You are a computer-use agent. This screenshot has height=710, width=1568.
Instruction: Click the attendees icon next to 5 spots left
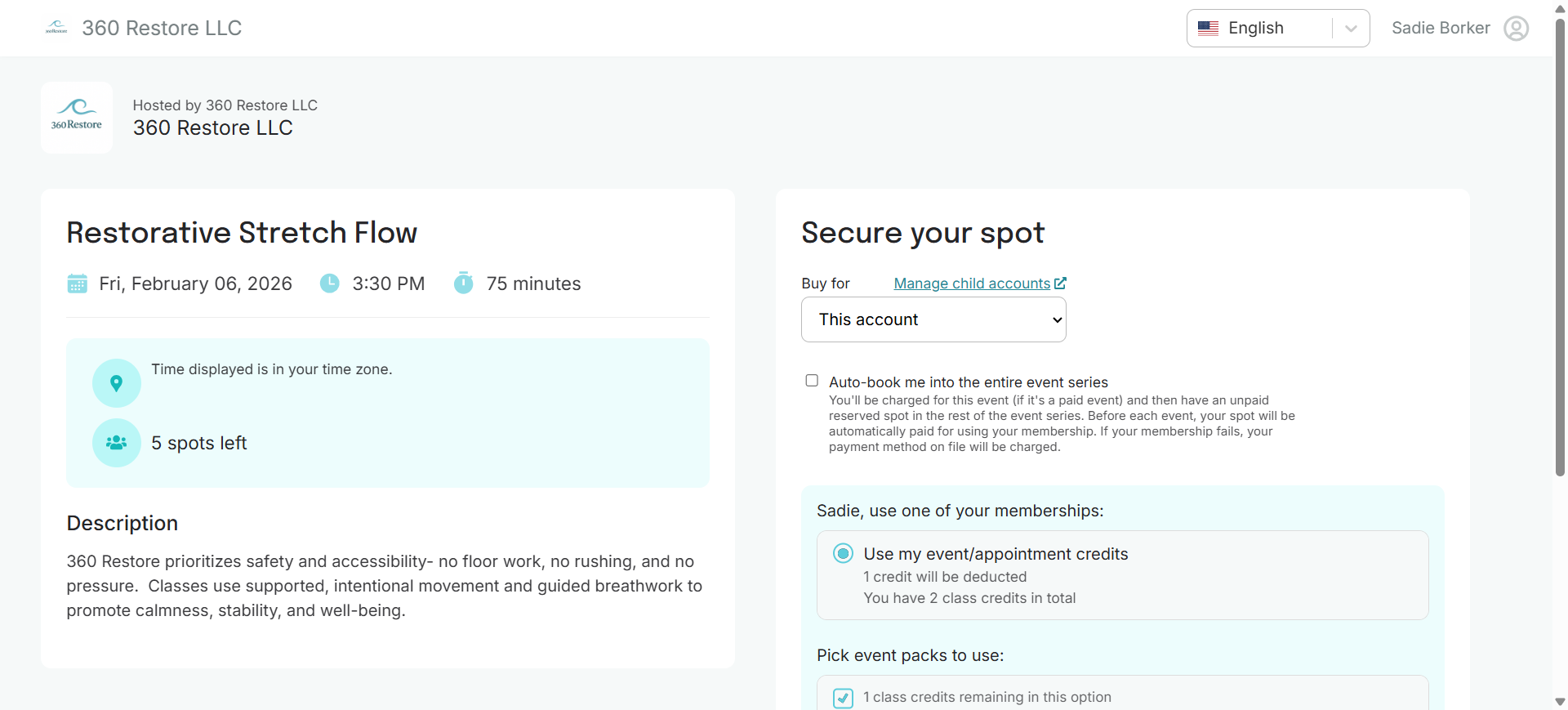(x=116, y=443)
